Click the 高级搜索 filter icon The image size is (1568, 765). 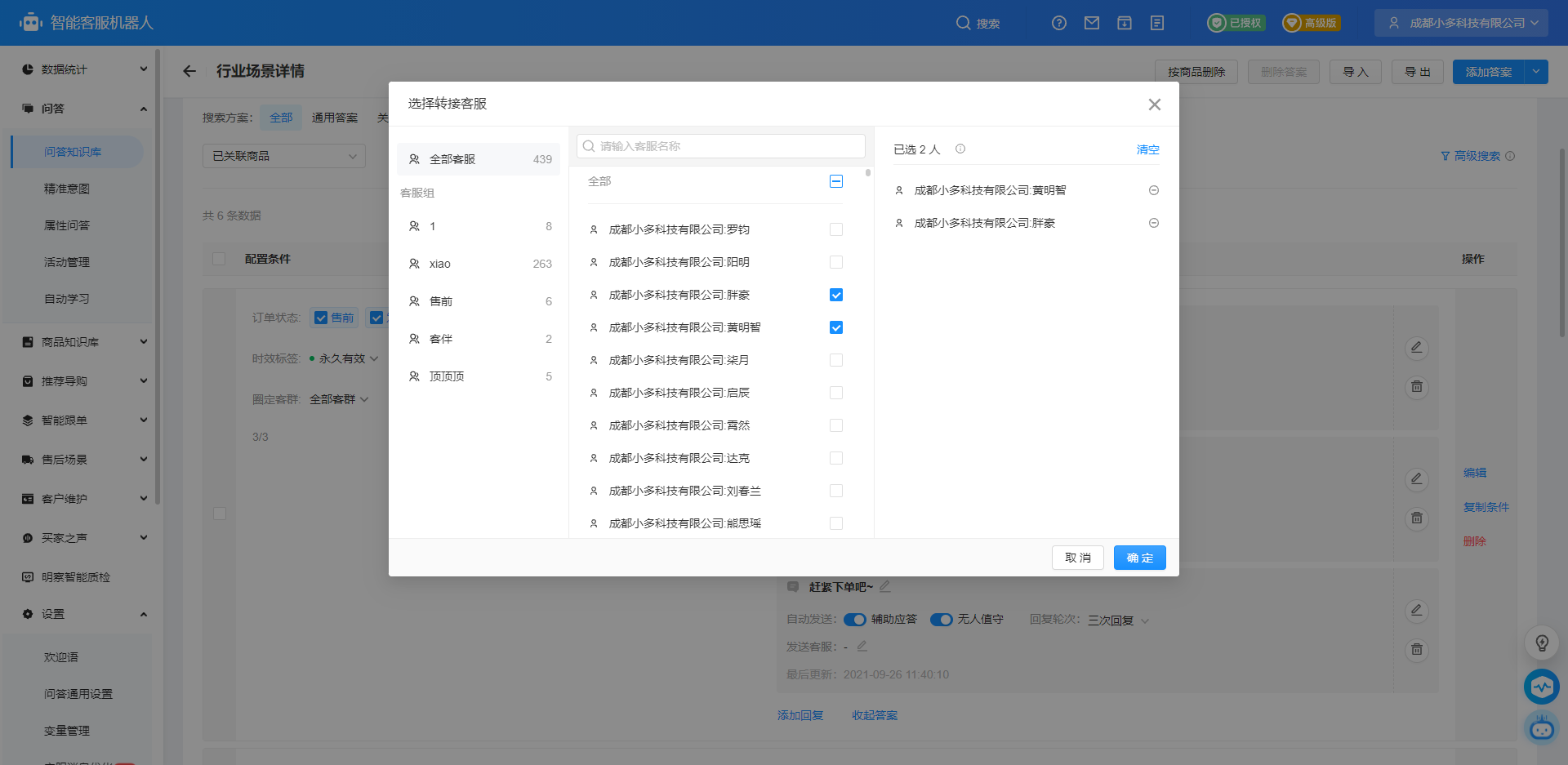pos(1445,156)
